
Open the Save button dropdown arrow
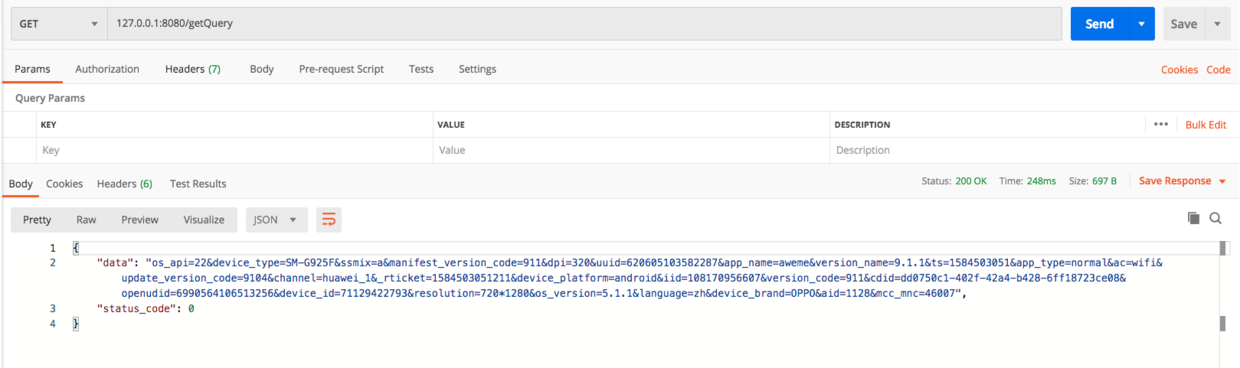(1217, 24)
